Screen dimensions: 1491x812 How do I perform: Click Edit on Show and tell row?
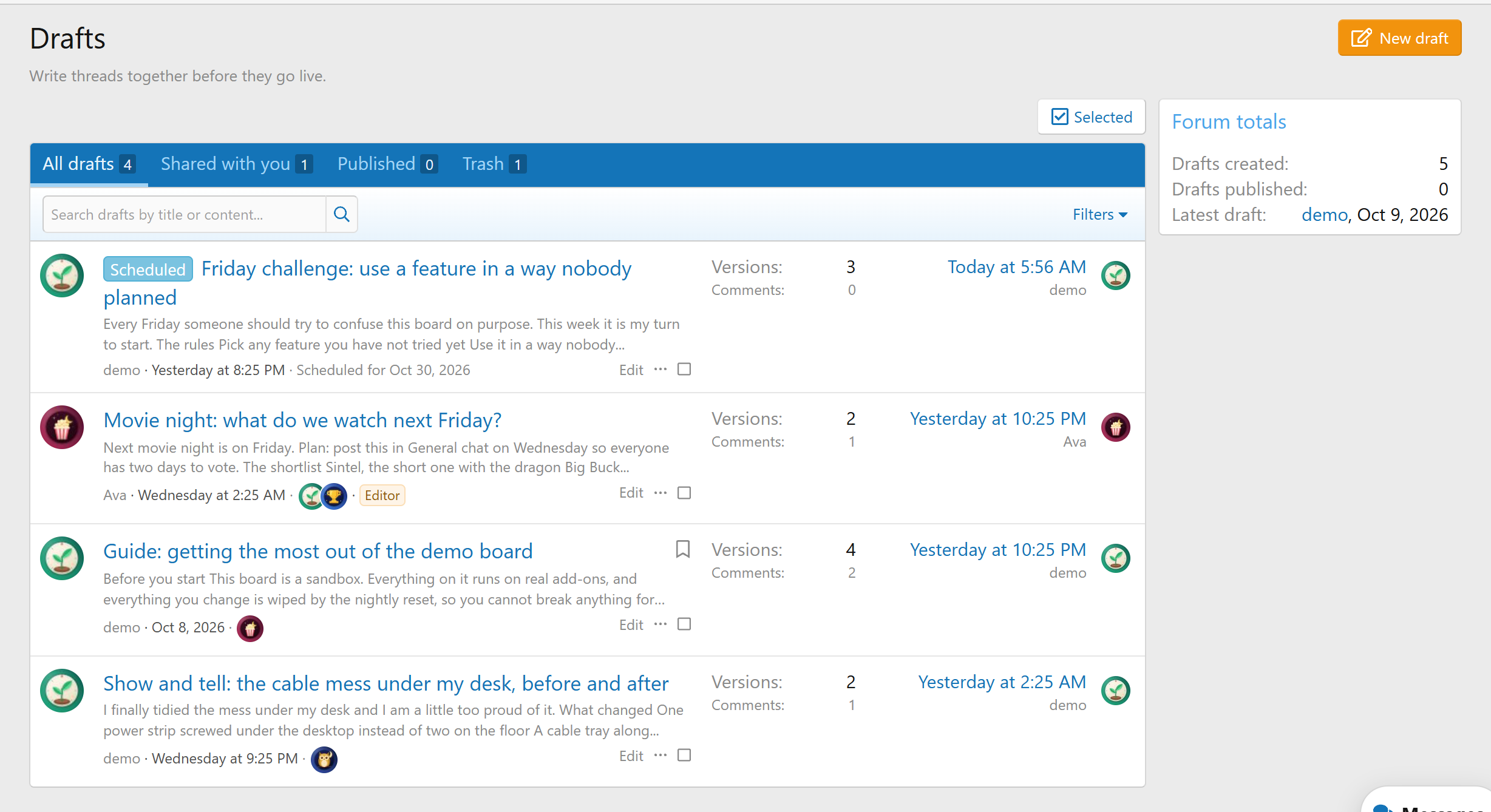pyautogui.click(x=631, y=756)
